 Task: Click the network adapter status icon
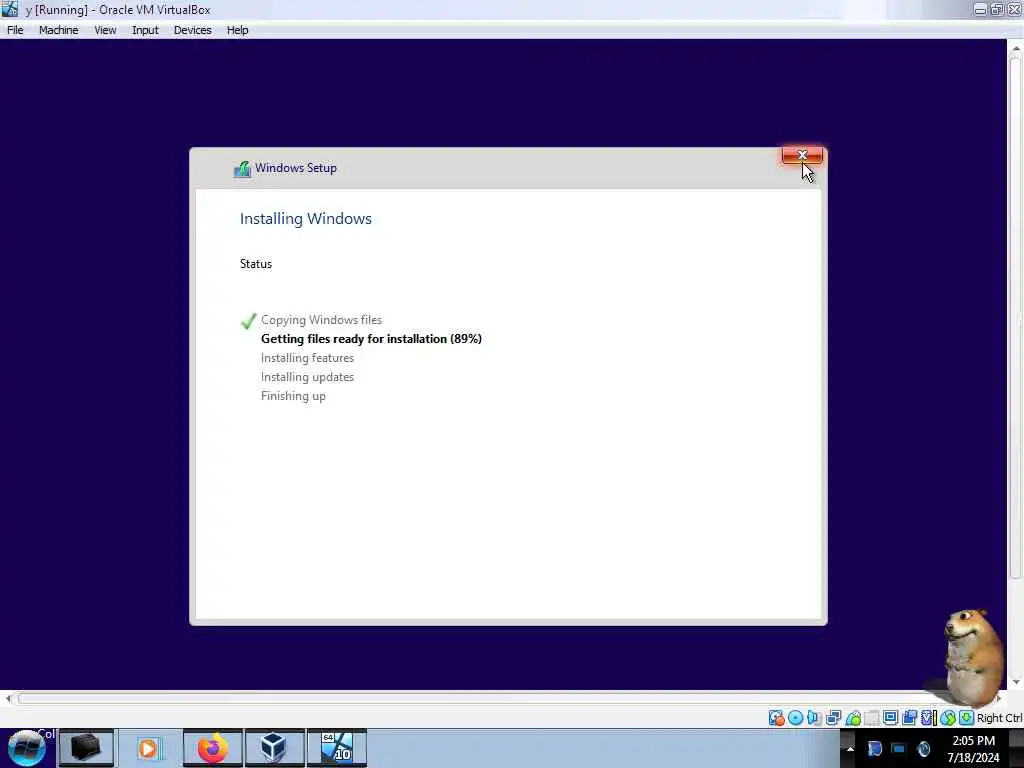[833, 718]
